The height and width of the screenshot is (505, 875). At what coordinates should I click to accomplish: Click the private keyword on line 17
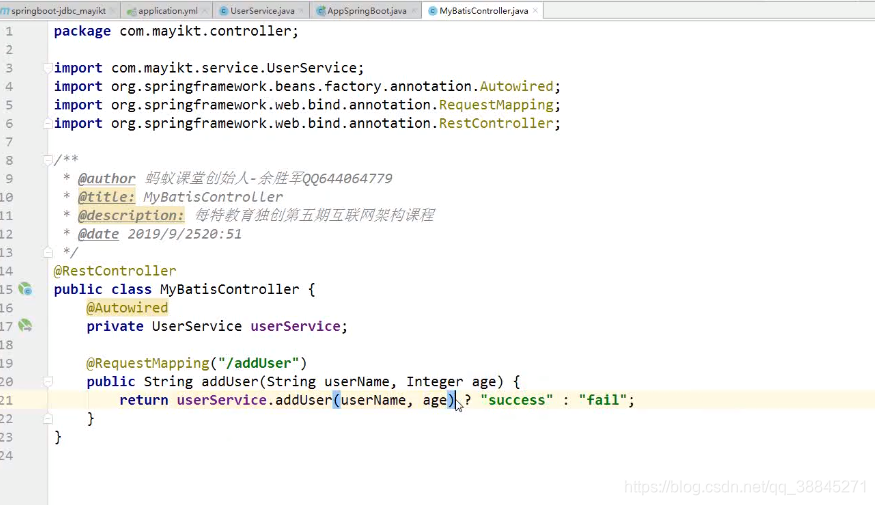pyautogui.click(x=114, y=326)
